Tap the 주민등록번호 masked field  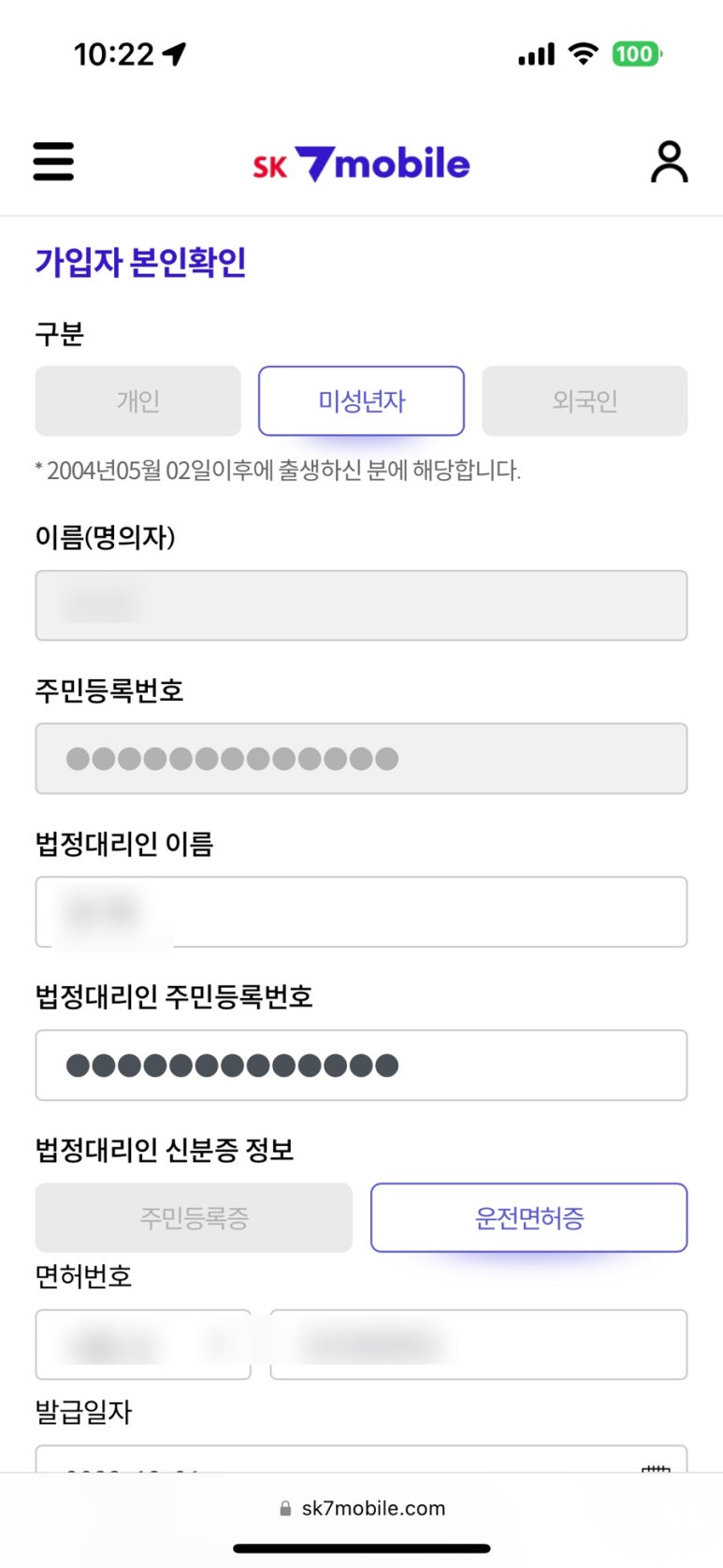pos(361,759)
